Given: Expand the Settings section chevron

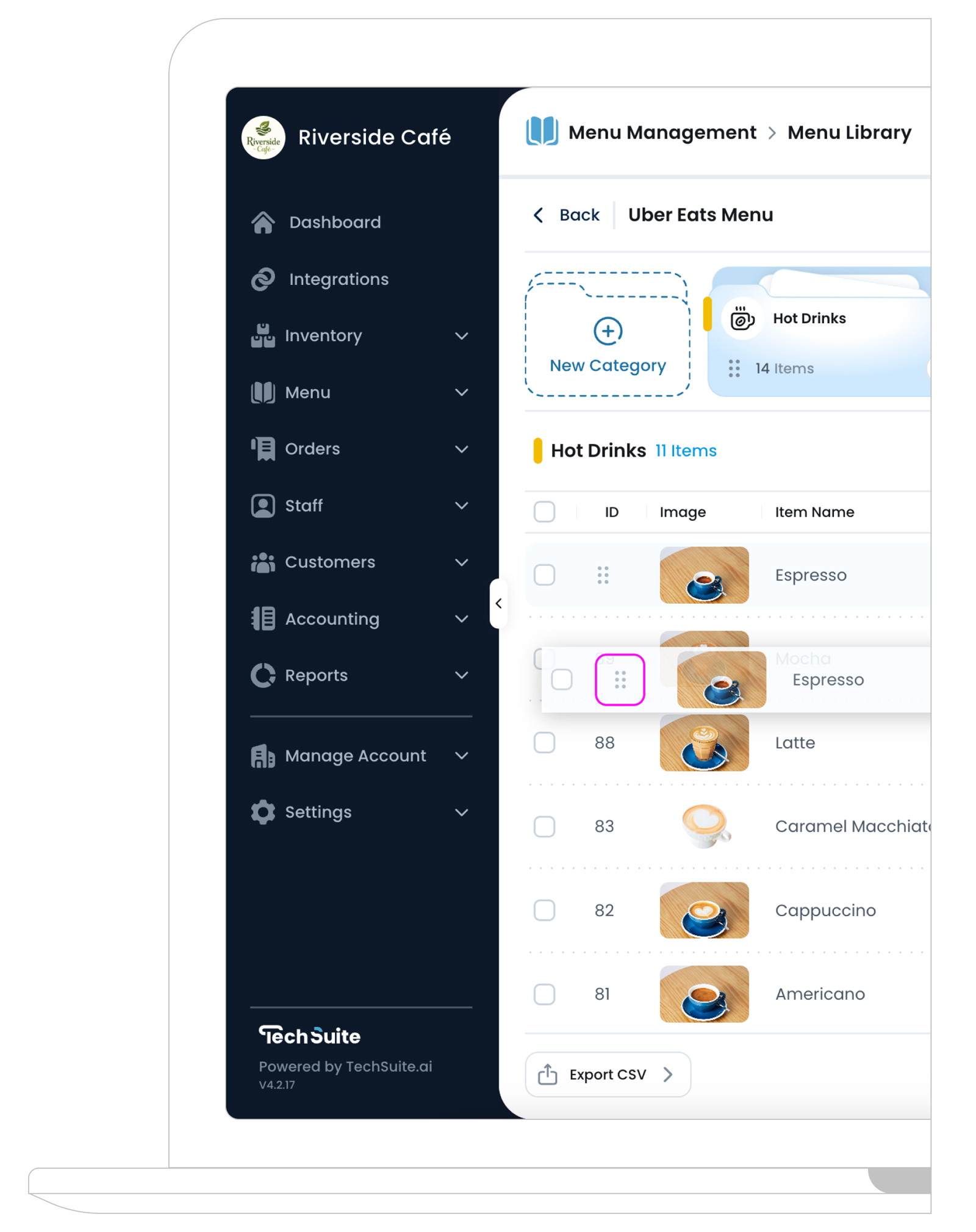Looking at the screenshot, I should (x=462, y=812).
